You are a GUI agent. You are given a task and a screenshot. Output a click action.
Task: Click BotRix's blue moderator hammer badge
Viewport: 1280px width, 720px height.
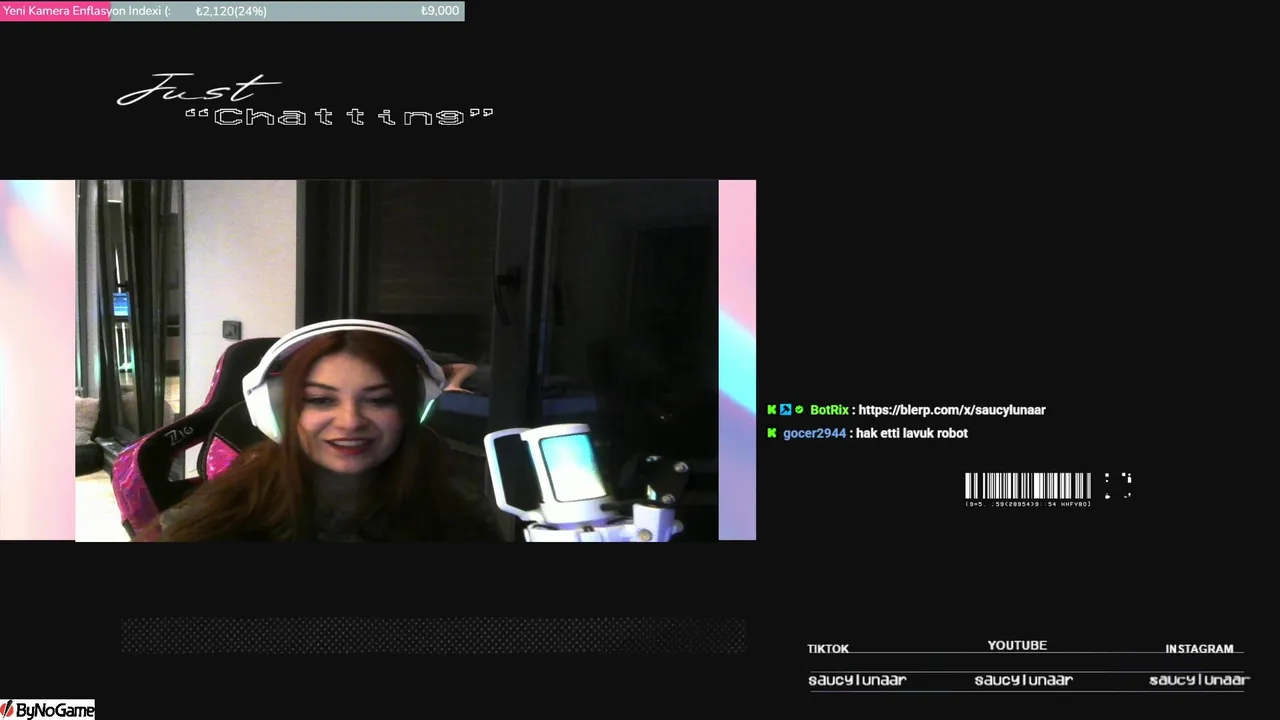point(785,410)
